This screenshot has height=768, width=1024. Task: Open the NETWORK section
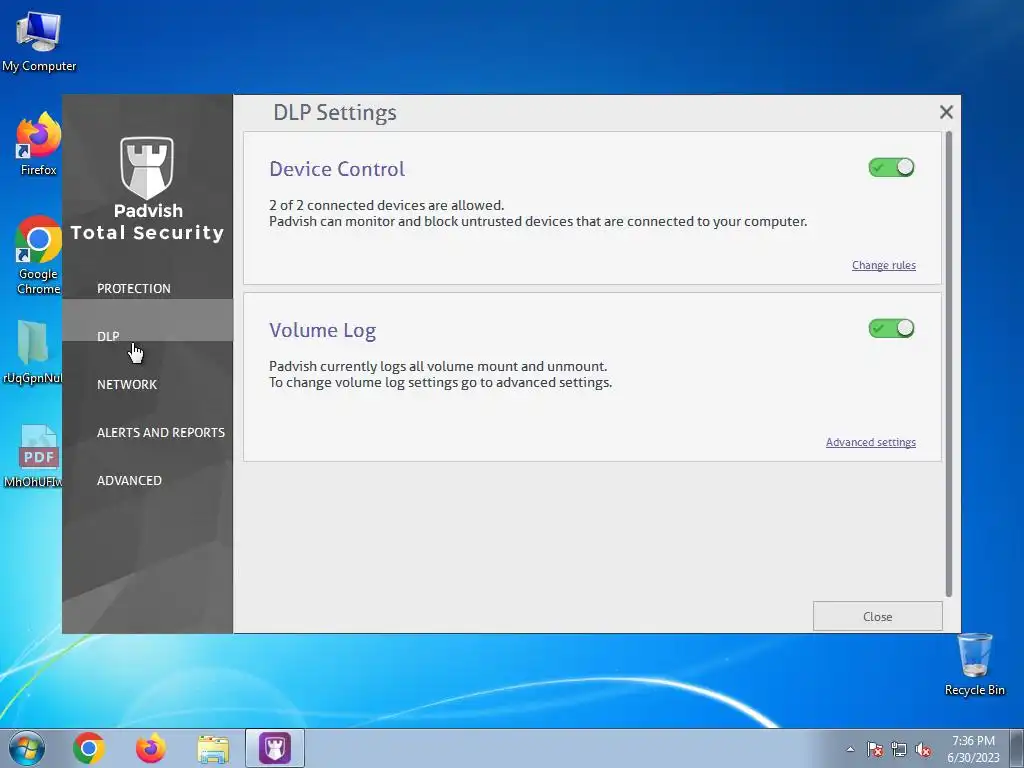[x=127, y=385]
